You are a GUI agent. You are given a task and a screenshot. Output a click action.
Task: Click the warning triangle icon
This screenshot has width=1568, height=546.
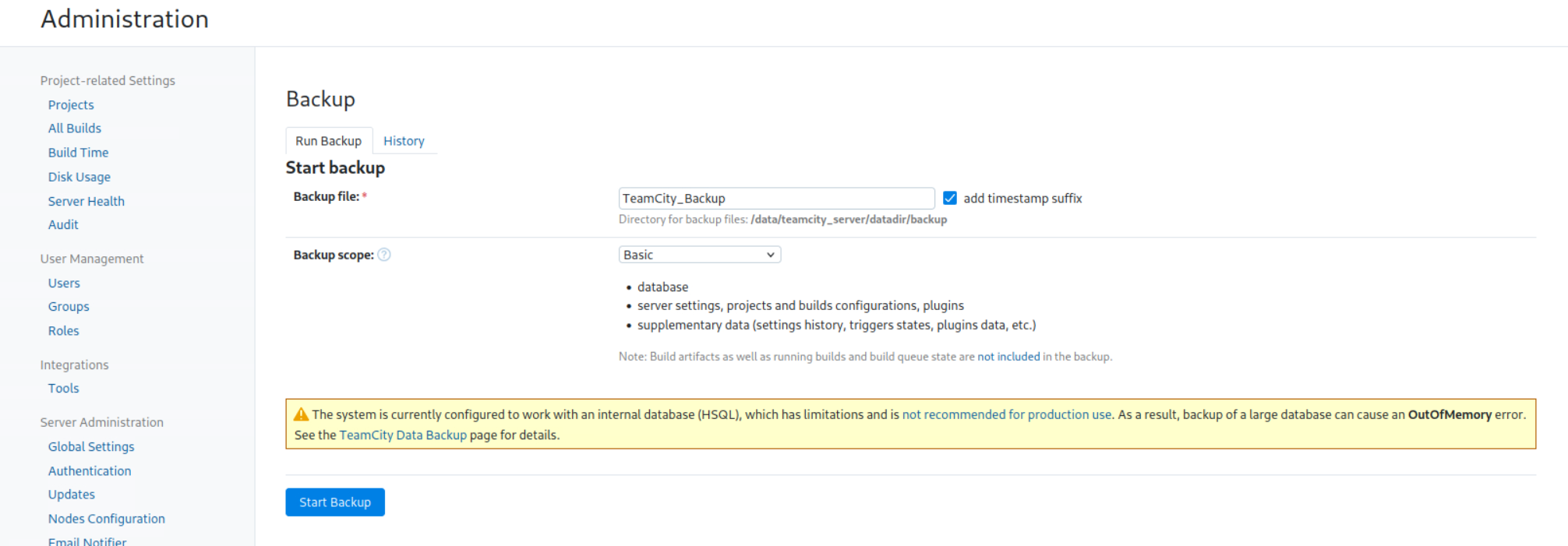point(301,414)
